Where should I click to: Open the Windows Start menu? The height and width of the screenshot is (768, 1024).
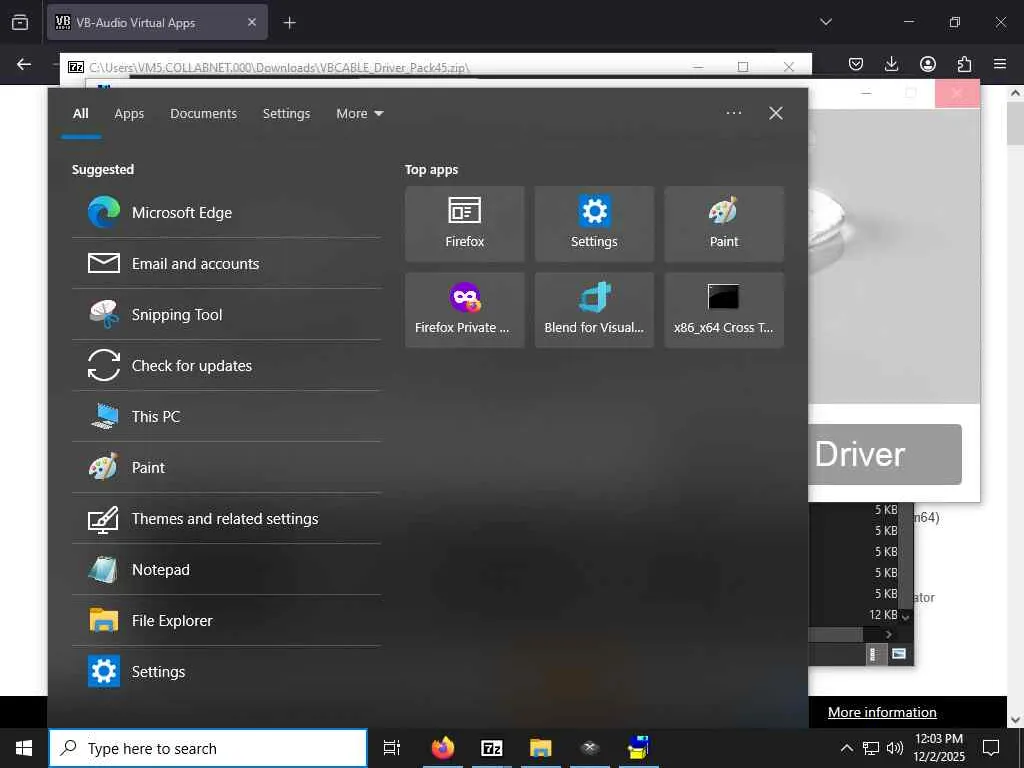(24, 748)
